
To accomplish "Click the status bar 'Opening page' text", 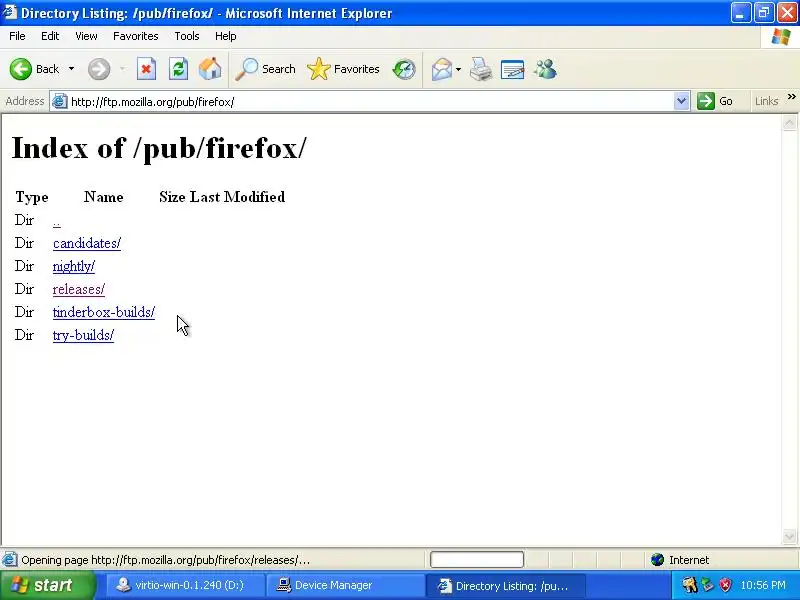I will click(165, 560).
